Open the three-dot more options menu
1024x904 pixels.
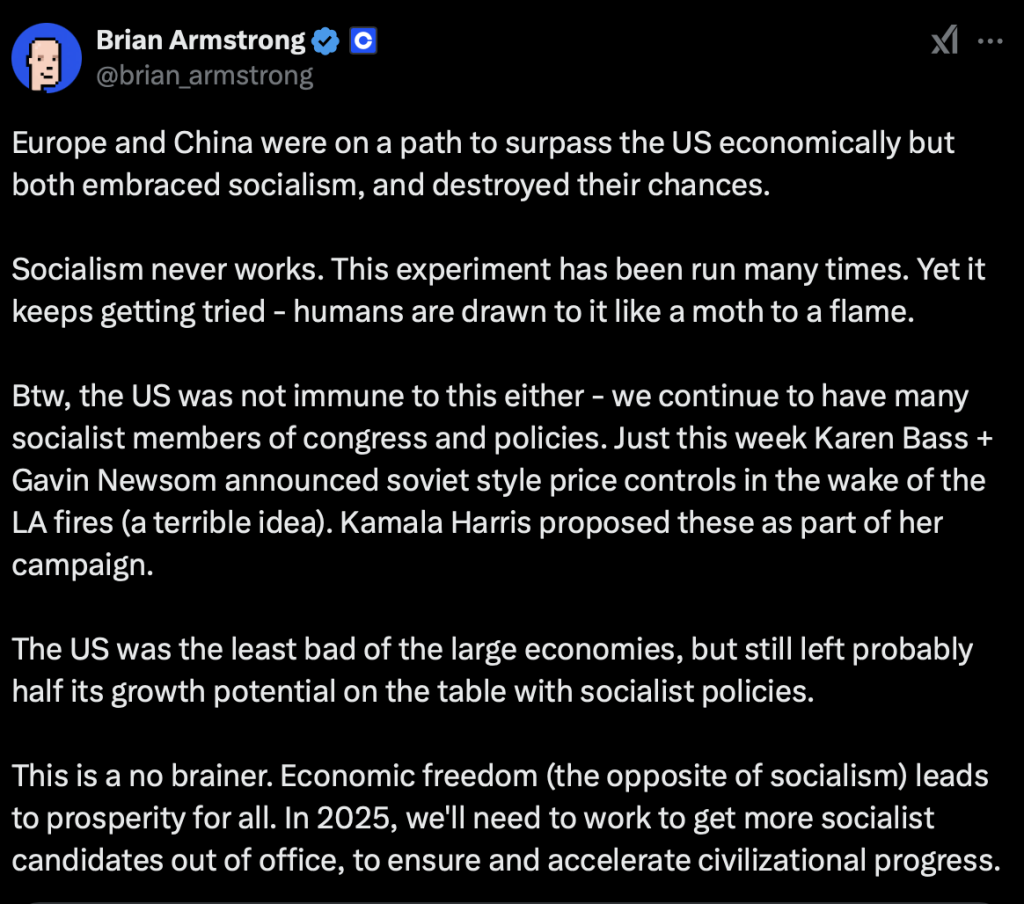click(990, 41)
